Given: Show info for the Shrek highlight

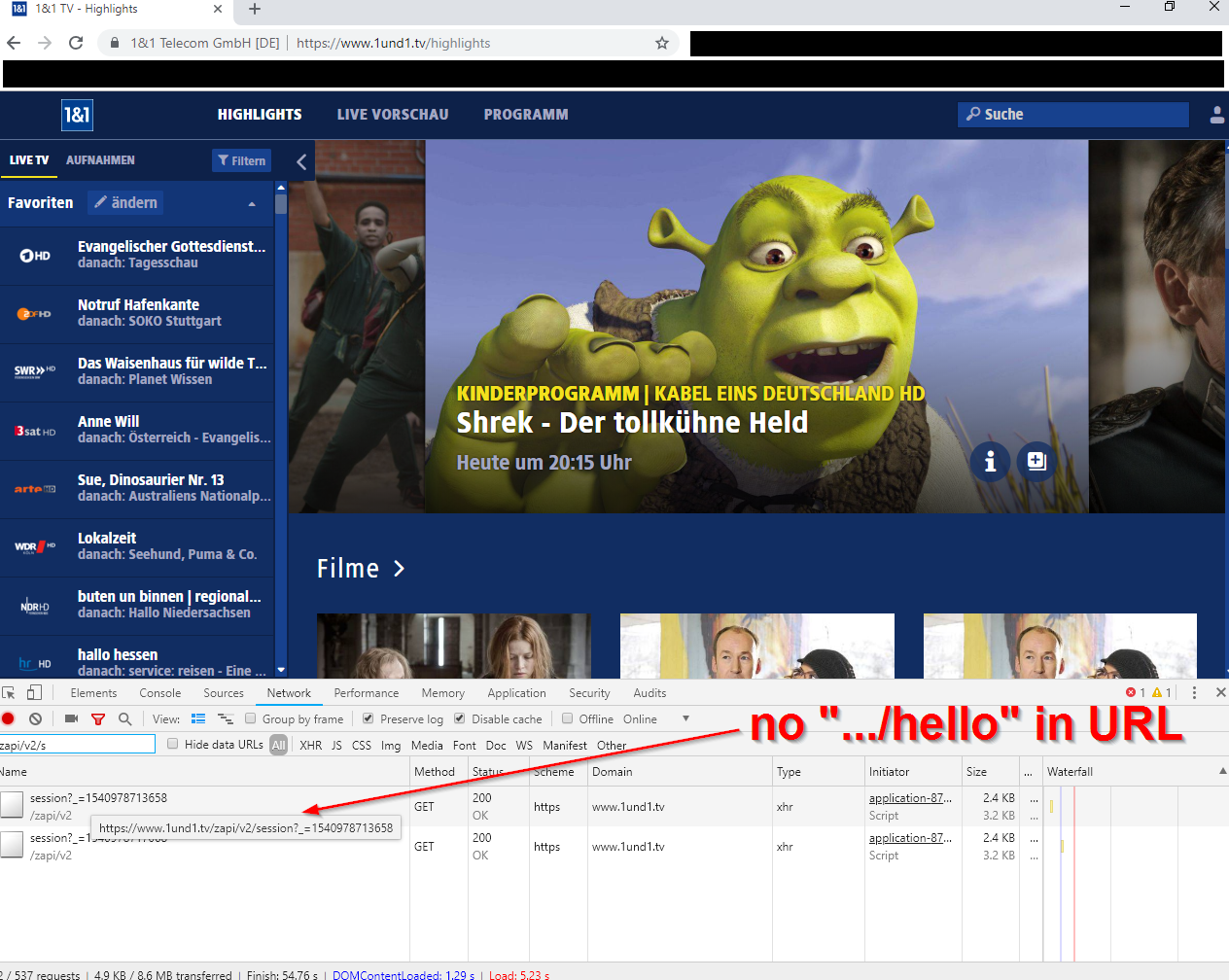Looking at the screenshot, I should tap(990, 461).
